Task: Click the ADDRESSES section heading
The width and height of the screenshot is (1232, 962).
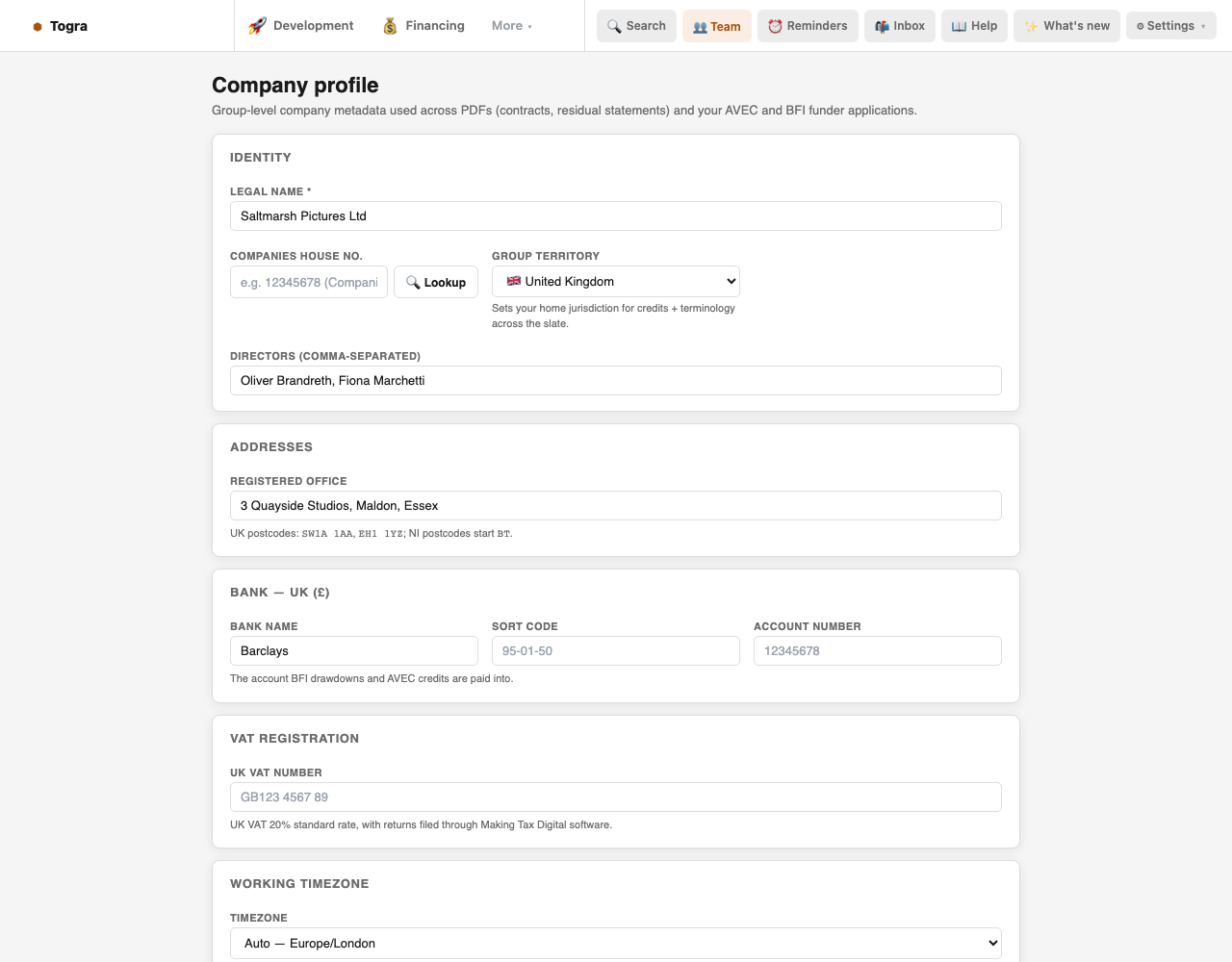Action: [271, 446]
